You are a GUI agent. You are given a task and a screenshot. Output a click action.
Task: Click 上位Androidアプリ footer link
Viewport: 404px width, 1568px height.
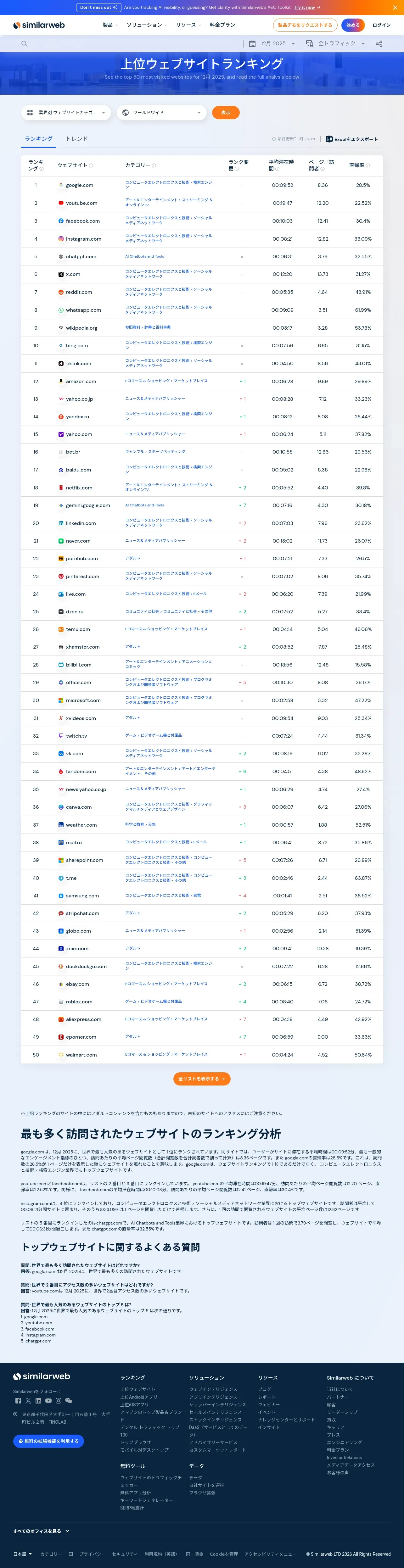pyautogui.click(x=139, y=1397)
